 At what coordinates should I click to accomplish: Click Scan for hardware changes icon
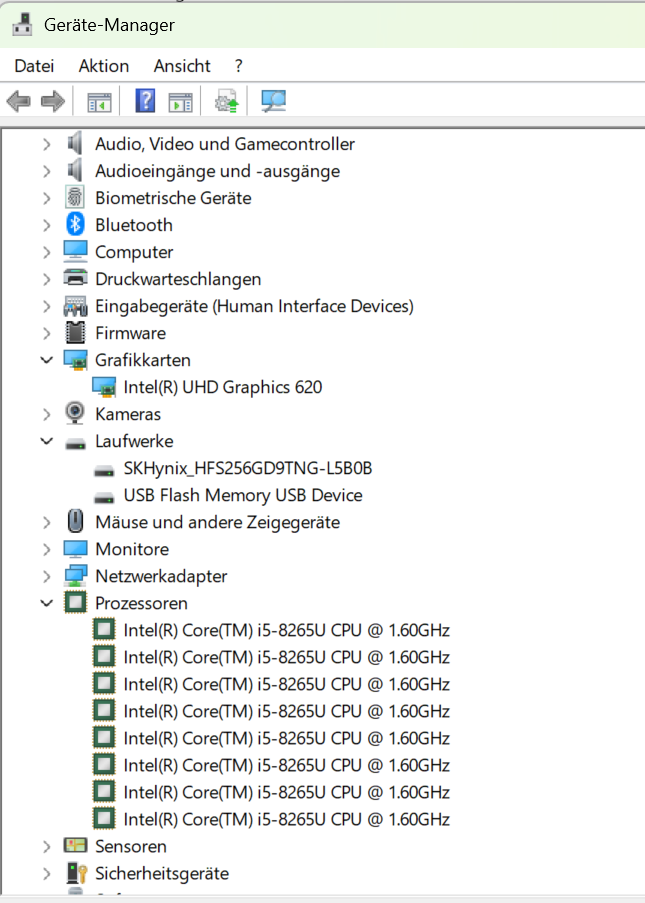coord(273,101)
